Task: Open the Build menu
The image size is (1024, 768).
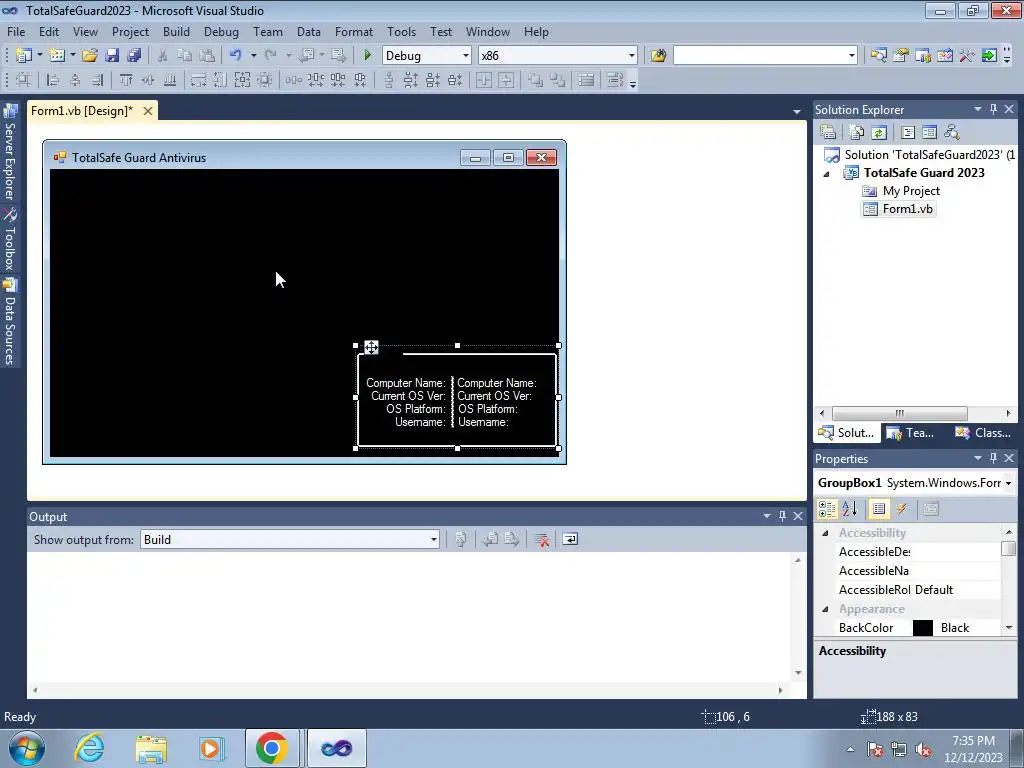Action: (176, 31)
